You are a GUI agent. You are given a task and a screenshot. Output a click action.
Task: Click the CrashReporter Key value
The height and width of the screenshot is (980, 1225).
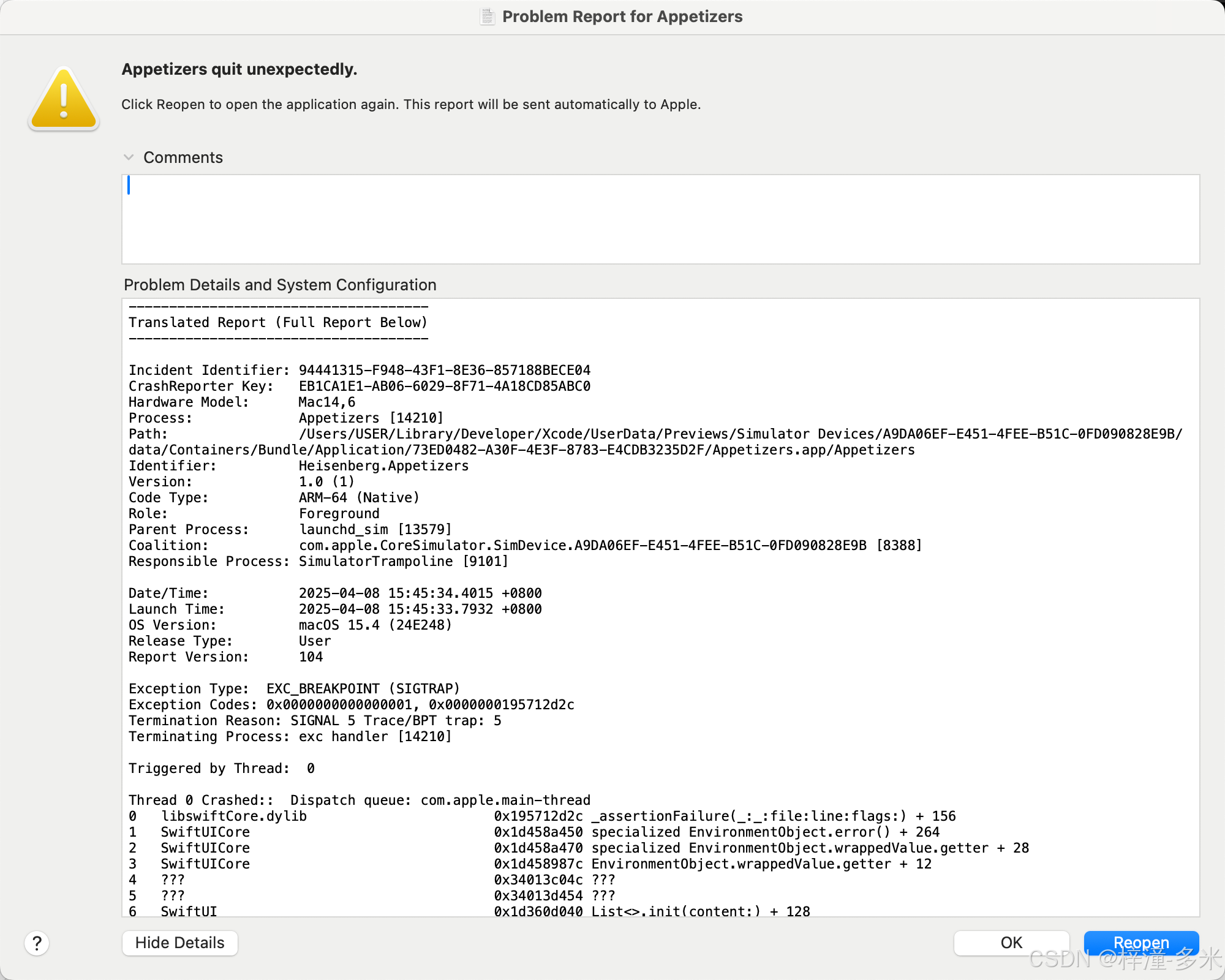tap(444, 386)
